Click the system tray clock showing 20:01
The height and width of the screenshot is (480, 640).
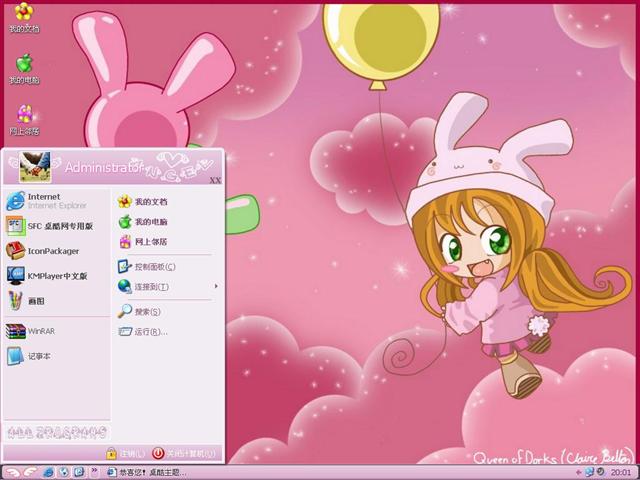point(620,471)
